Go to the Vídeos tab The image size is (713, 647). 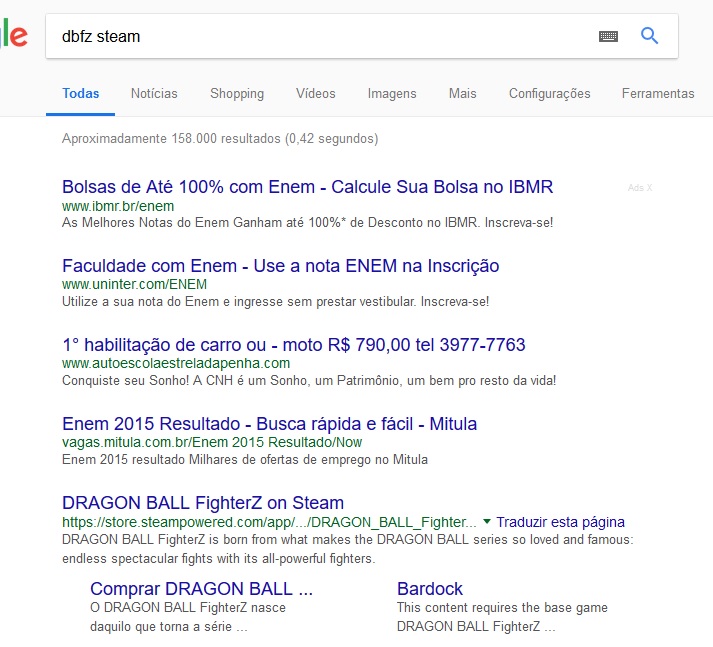(x=316, y=94)
